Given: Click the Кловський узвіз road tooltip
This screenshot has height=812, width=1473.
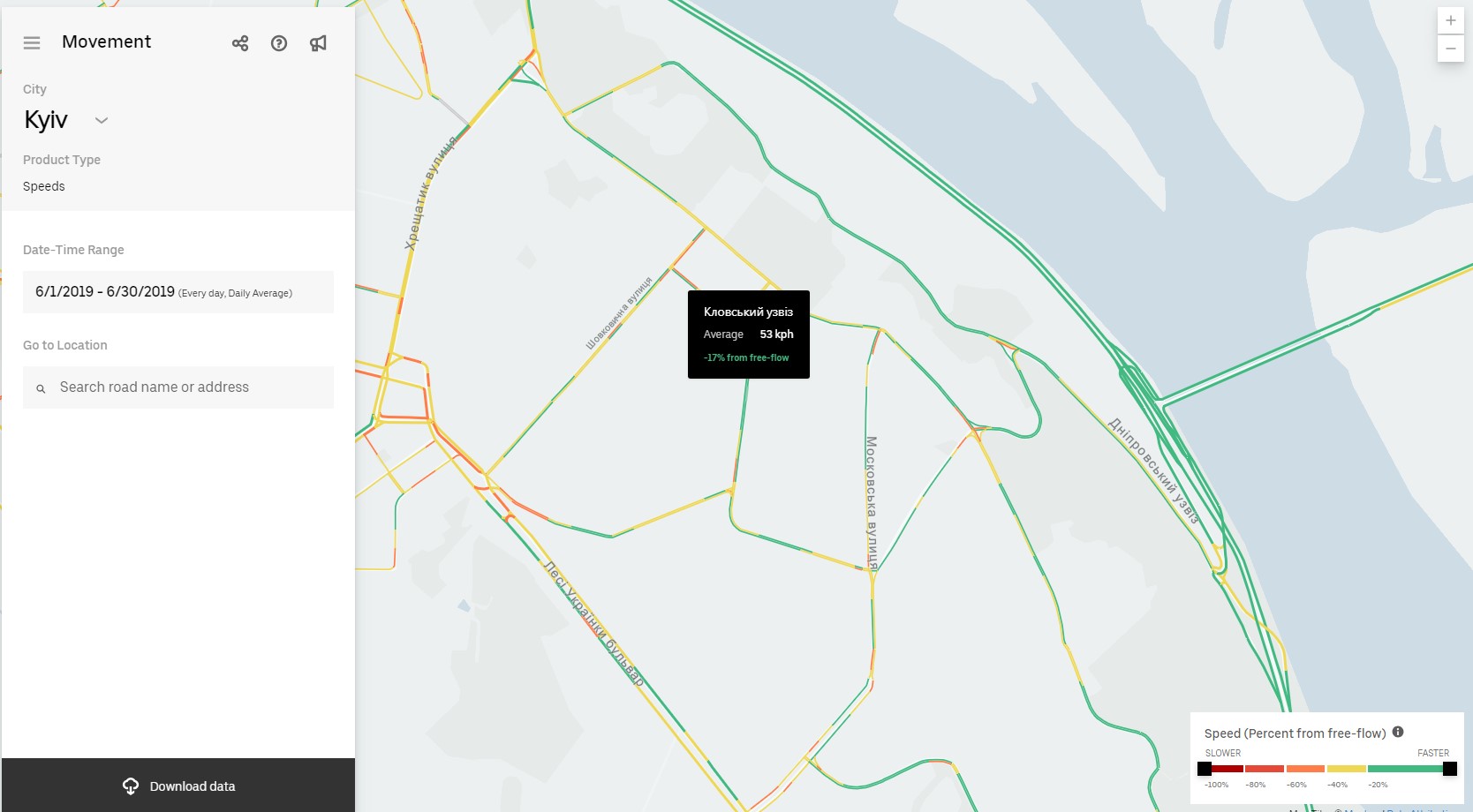Looking at the screenshot, I should [748, 335].
